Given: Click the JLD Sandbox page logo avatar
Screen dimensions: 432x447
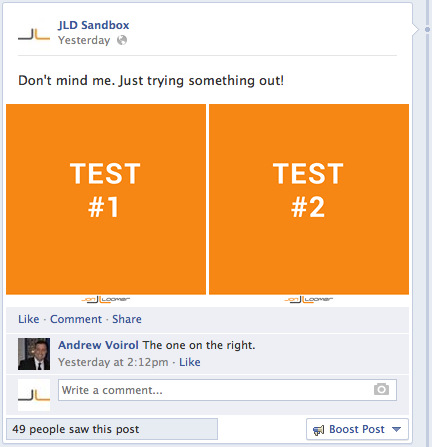Looking at the screenshot, I should point(34,34).
